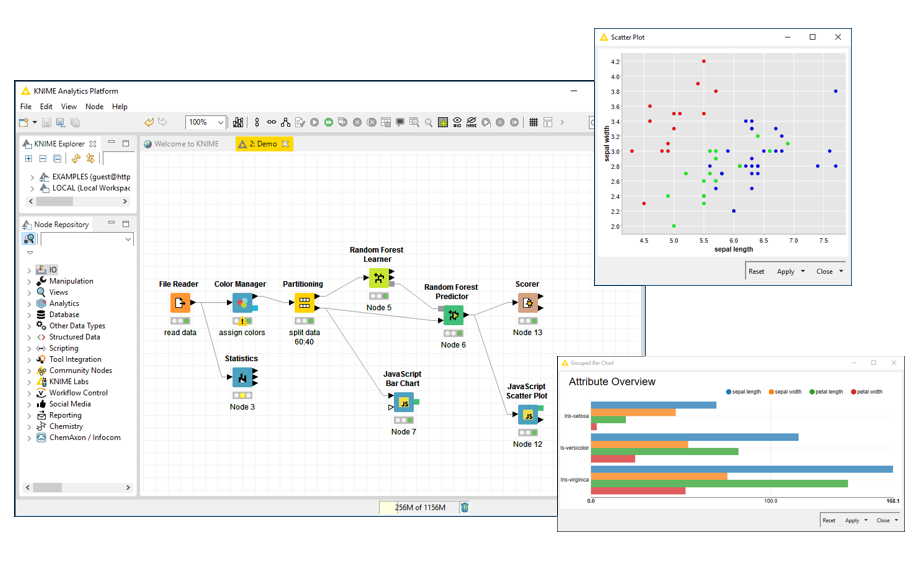Toggle sepal length series in legend
This screenshot has width=920, height=567.
743,392
